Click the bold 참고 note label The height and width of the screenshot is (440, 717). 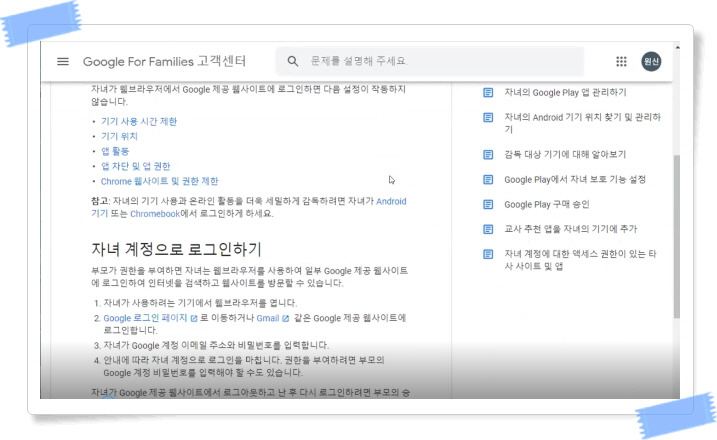click(x=100, y=201)
